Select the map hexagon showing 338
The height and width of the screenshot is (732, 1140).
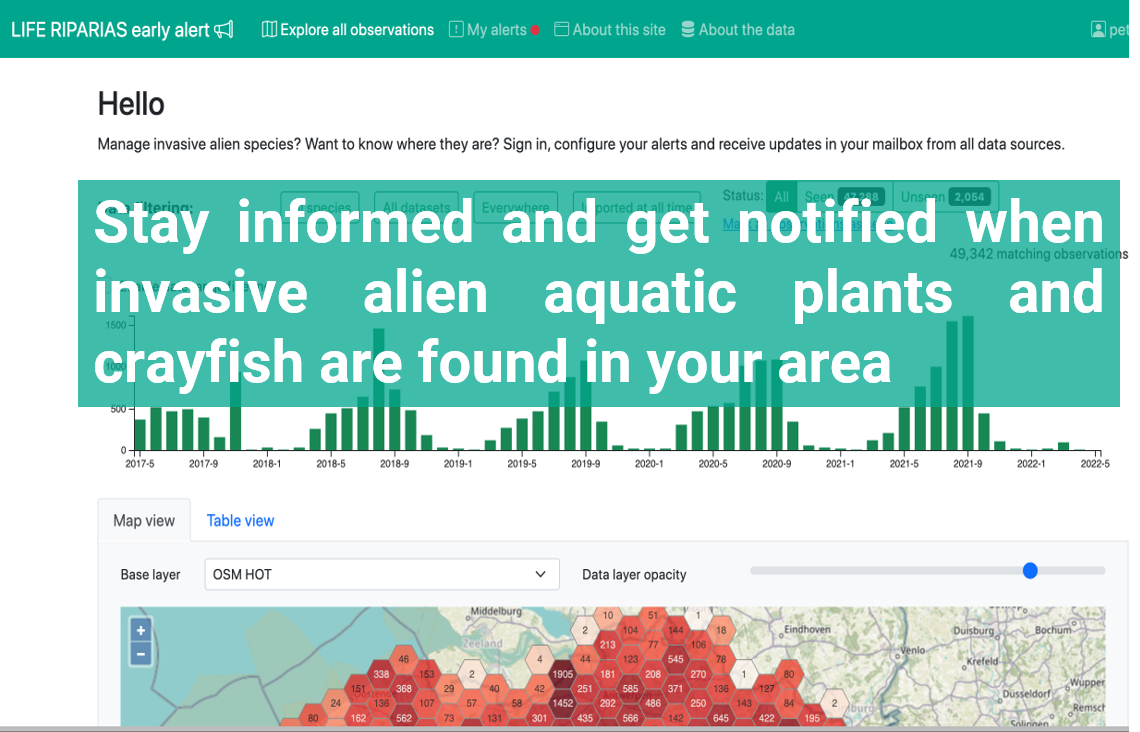coord(381,674)
